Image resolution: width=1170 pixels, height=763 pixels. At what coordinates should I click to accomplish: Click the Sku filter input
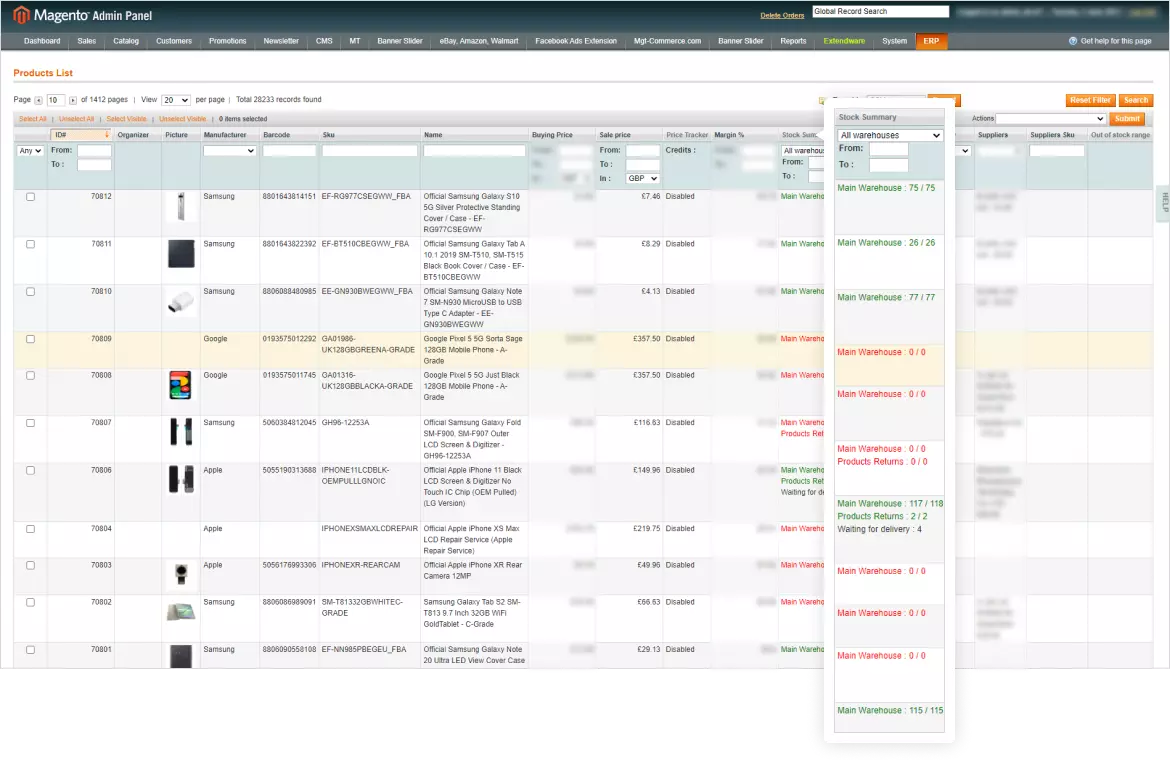point(370,151)
